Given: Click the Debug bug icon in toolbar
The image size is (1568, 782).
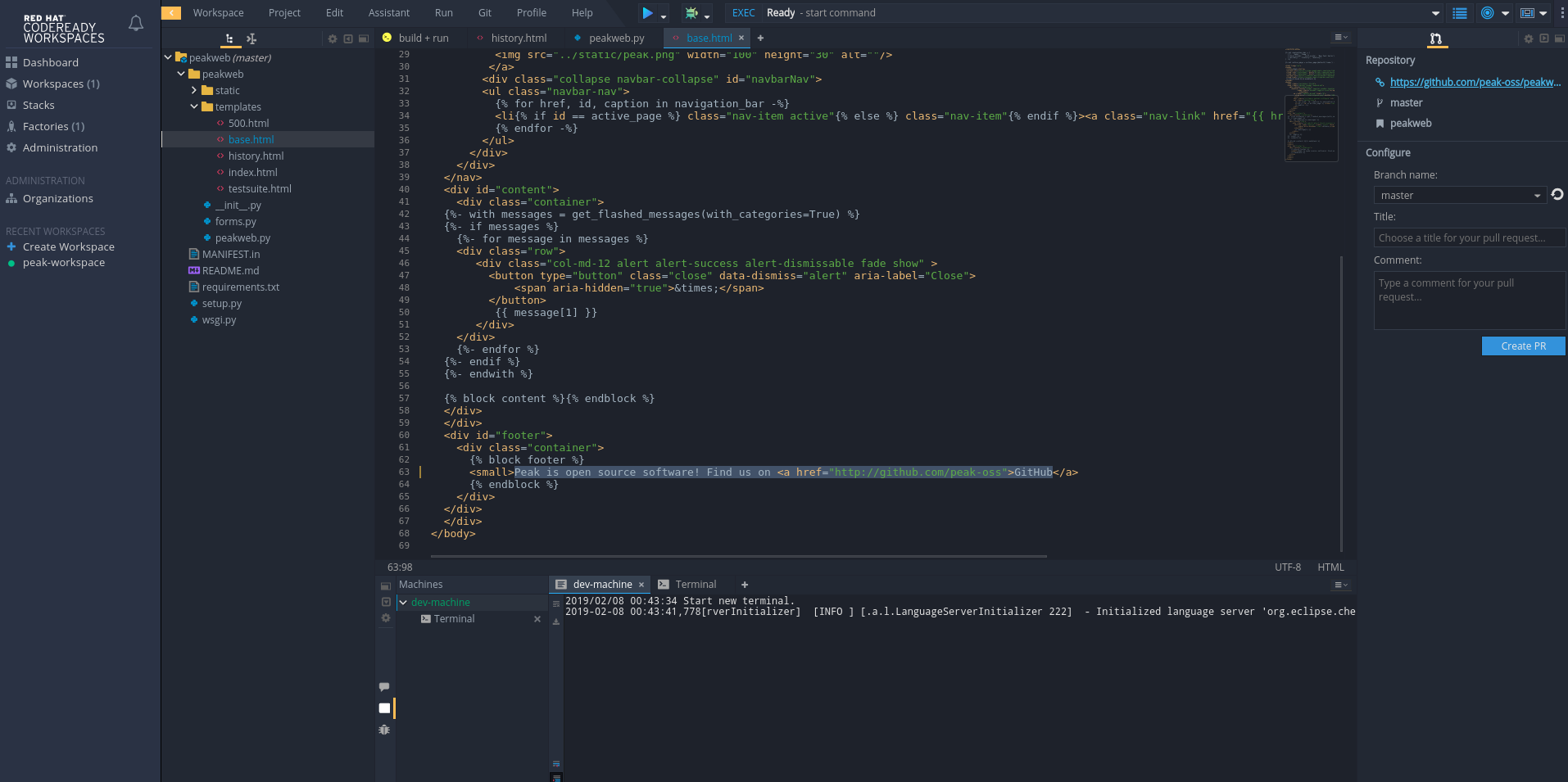Looking at the screenshot, I should click(691, 13).
